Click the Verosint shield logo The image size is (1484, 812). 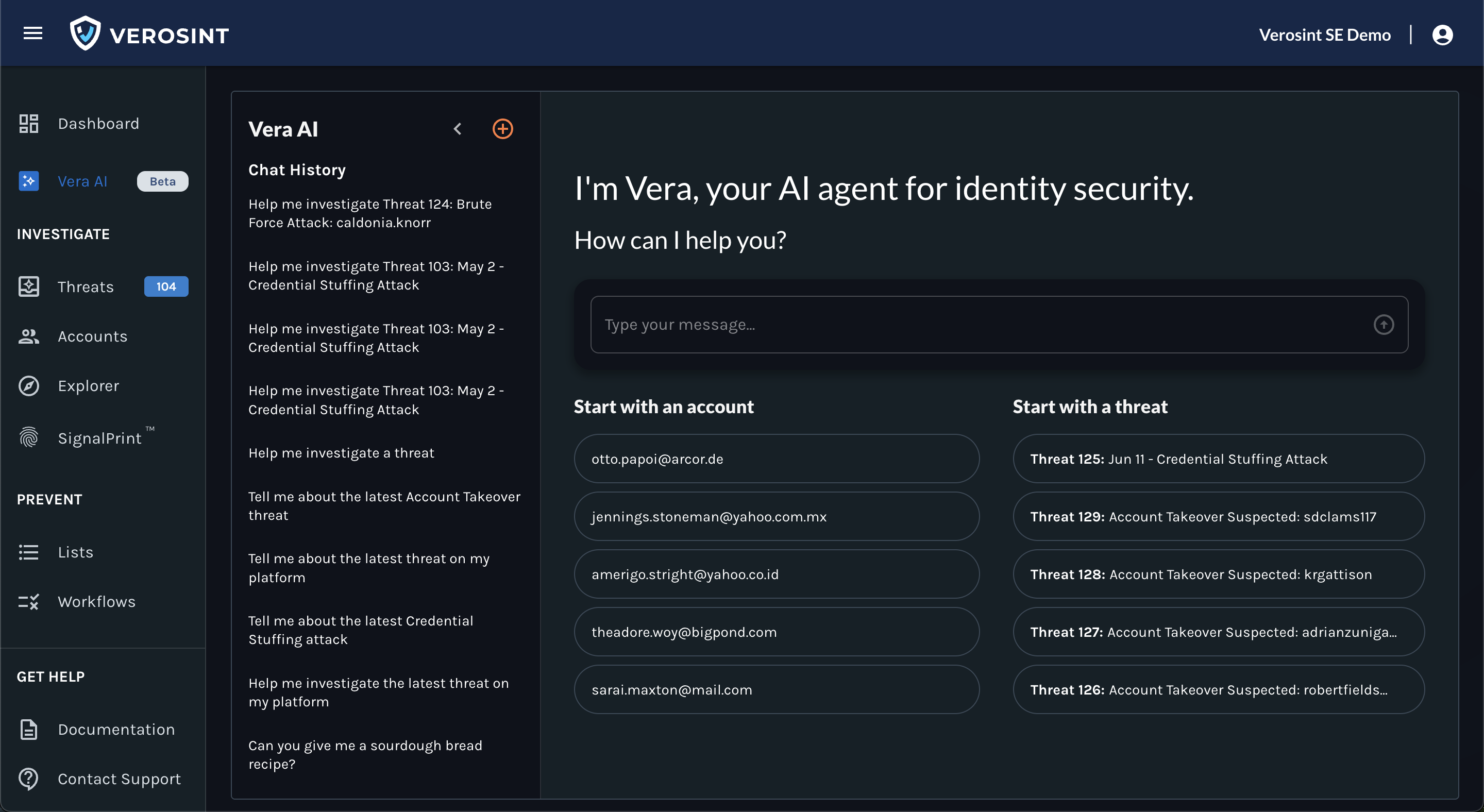[x=85, y=33]
